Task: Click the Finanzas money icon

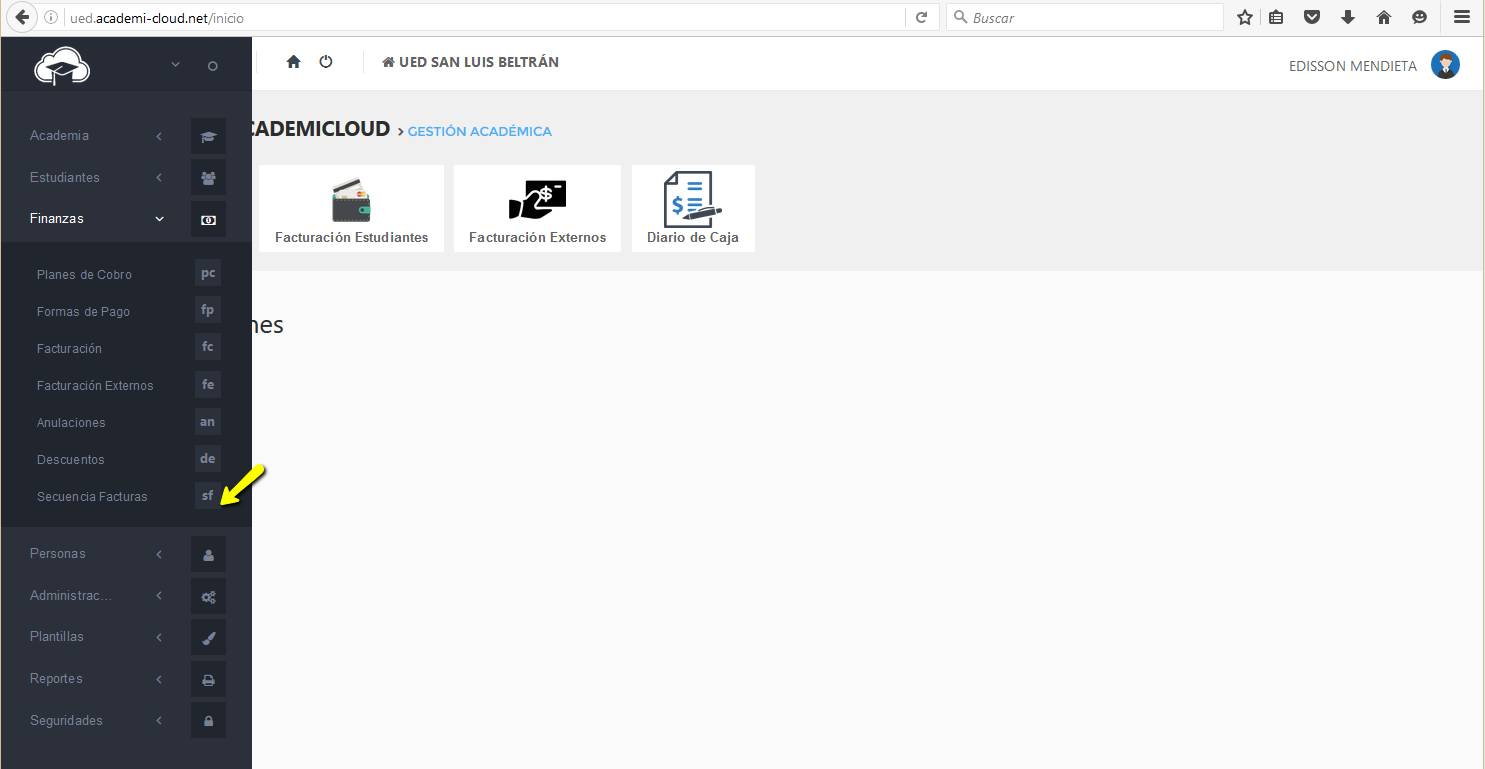Action: 208,219
